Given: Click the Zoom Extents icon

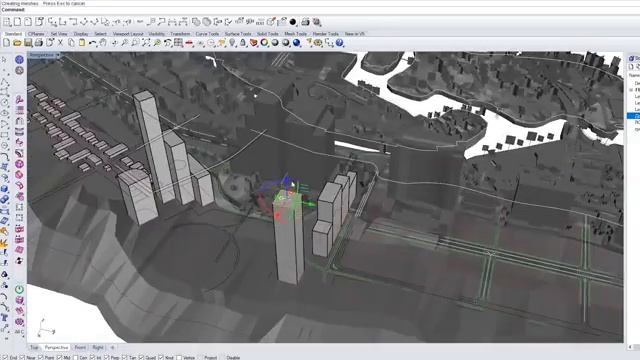Looking at the screenshot, I should [x=146, y=42].
